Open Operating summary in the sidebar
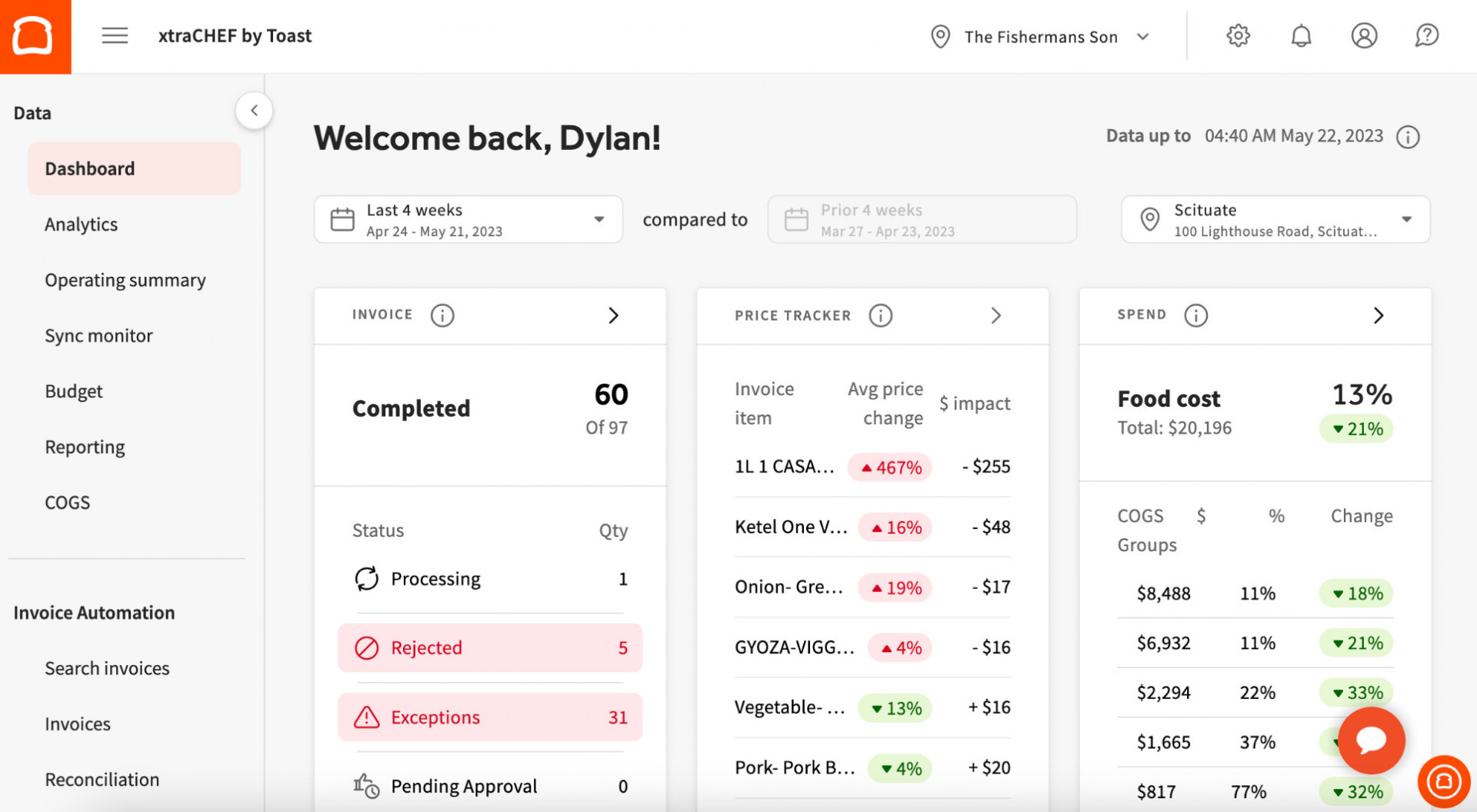This screenshot has width=1477, height=812. (125, 280)
